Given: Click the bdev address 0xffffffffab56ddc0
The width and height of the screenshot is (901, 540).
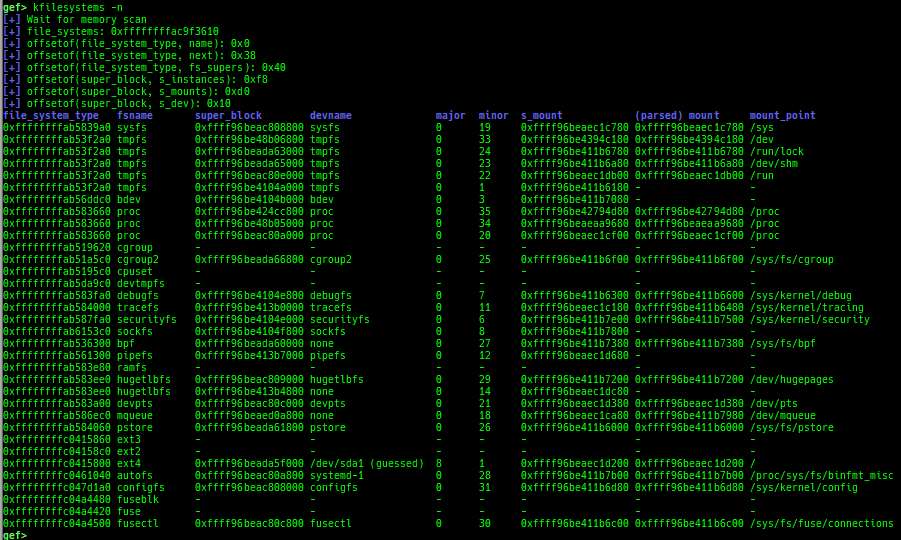Looking at the screenshot, I should [x=57, y=199].
